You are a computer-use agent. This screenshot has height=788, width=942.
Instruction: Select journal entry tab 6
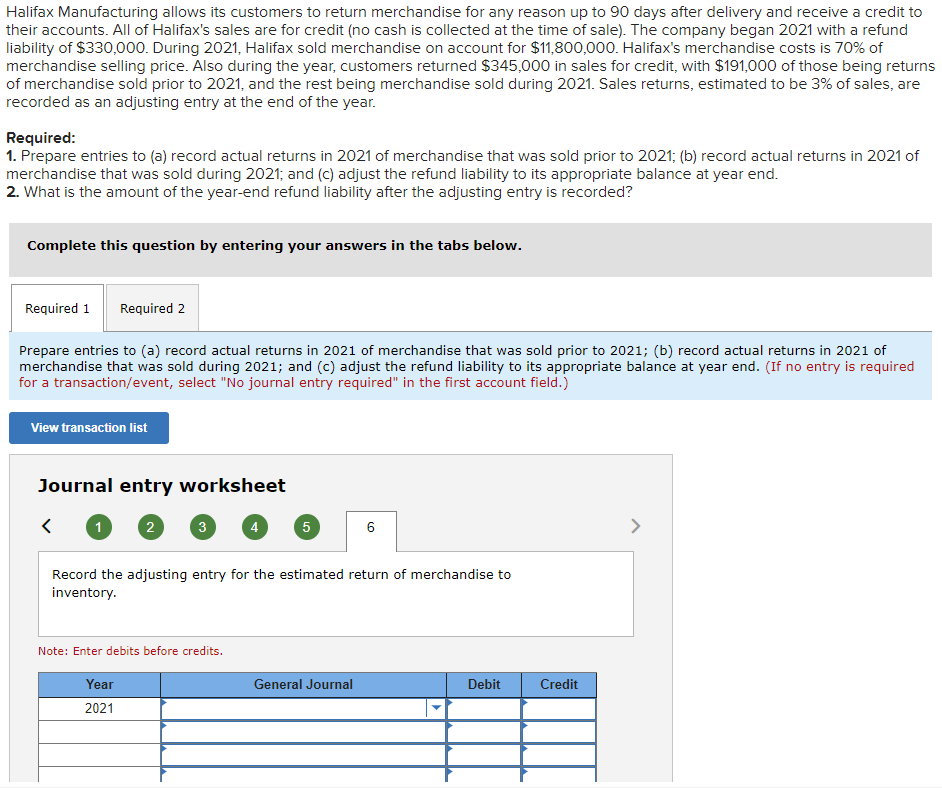[x=371, y=530]
